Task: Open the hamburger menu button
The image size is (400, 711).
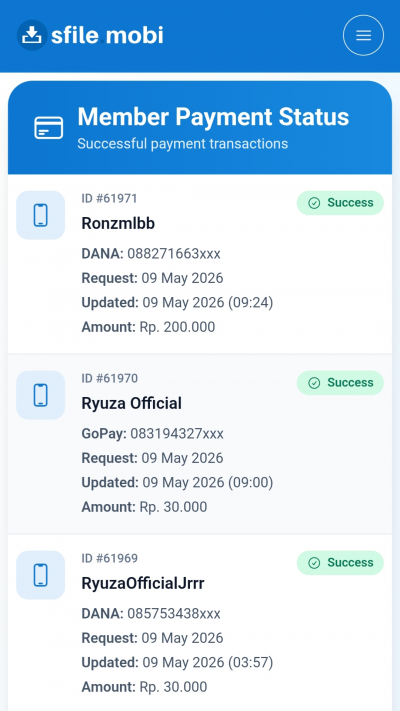Action: point(363,35)
